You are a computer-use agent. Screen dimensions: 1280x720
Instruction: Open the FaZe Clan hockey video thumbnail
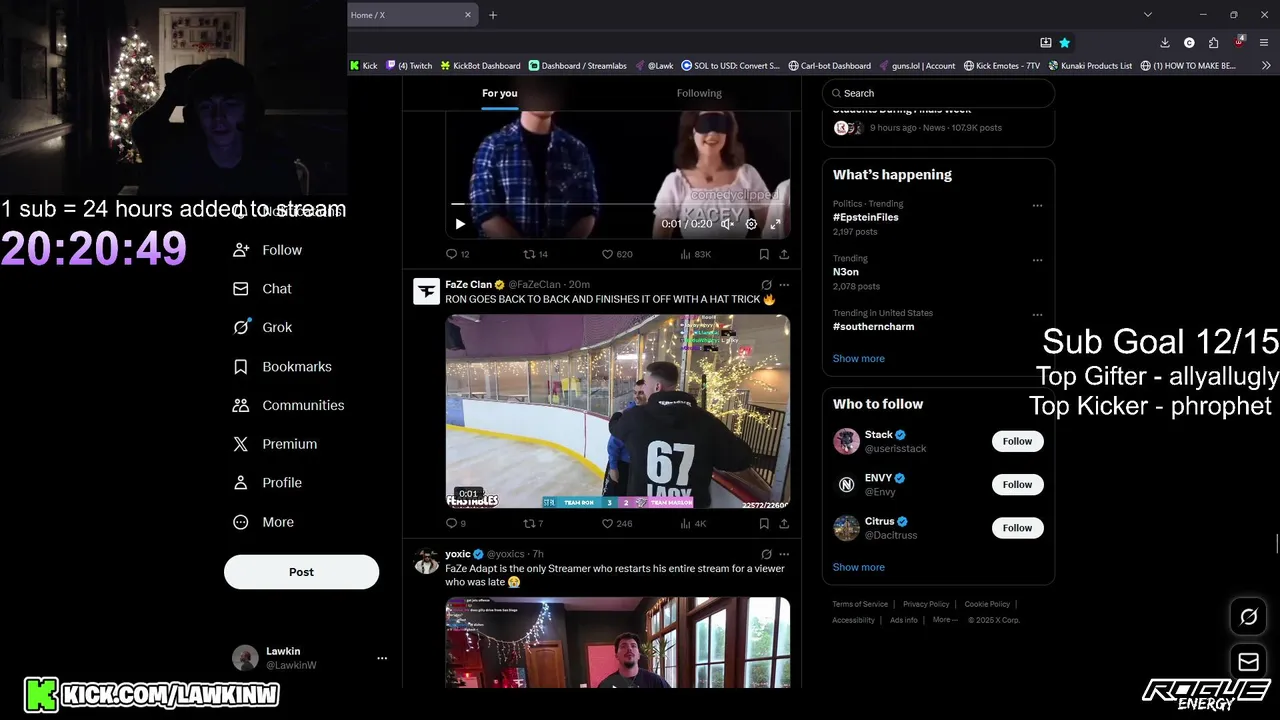617,412
